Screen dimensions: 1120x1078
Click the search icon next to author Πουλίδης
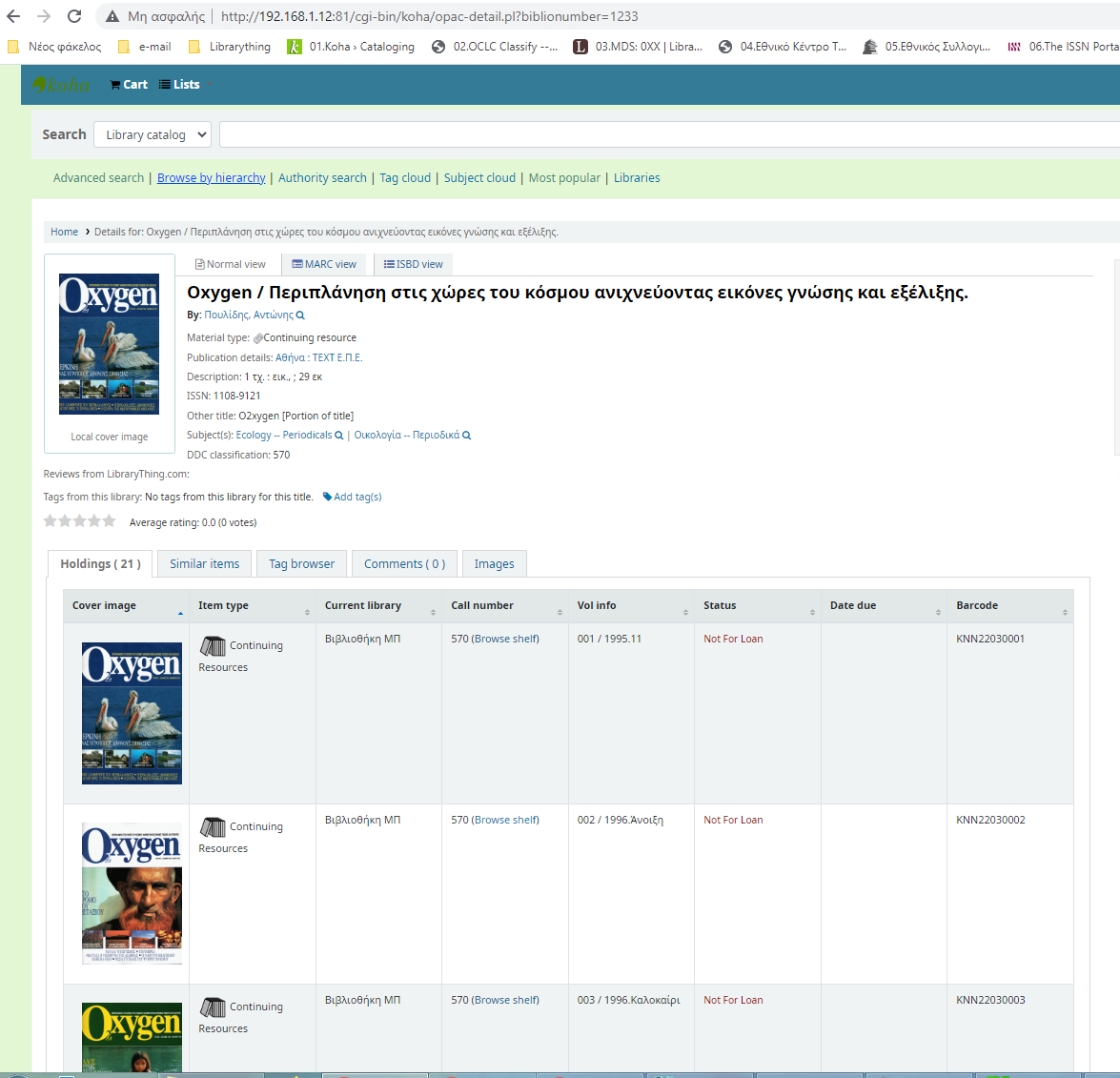pyautogui.click(x=300, y=315)
